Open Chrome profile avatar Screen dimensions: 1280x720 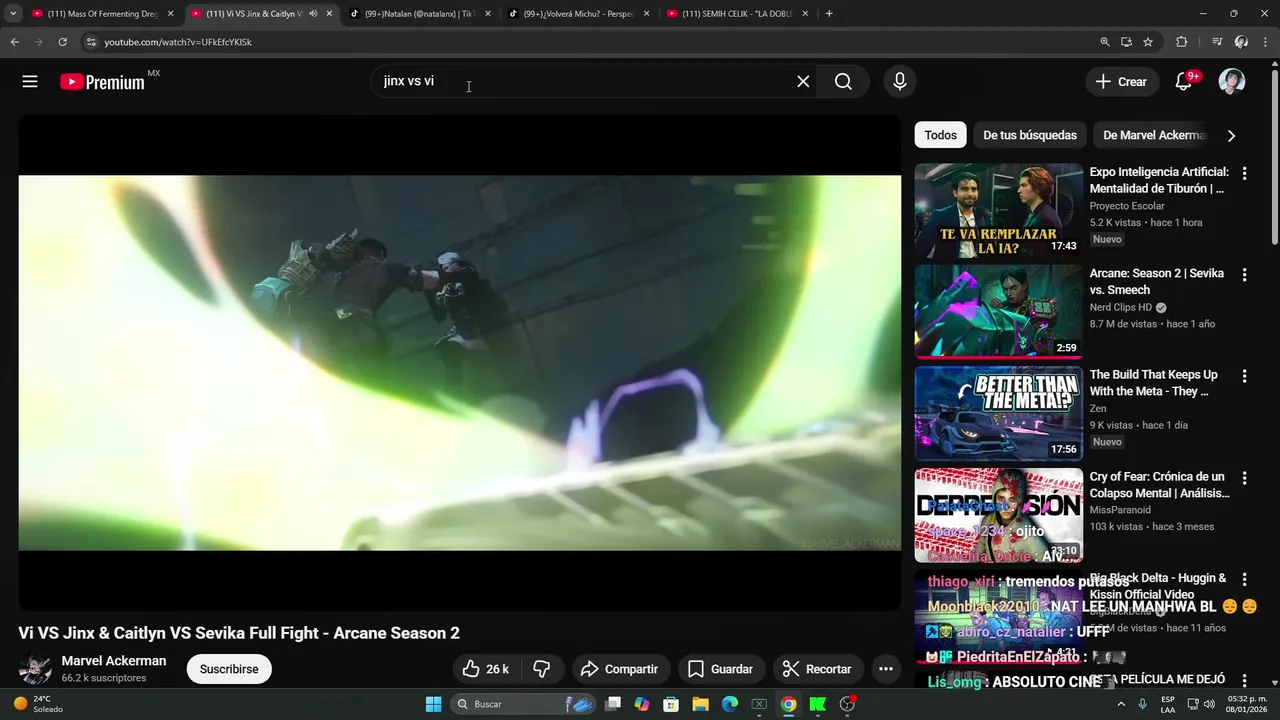[1241, 42]
